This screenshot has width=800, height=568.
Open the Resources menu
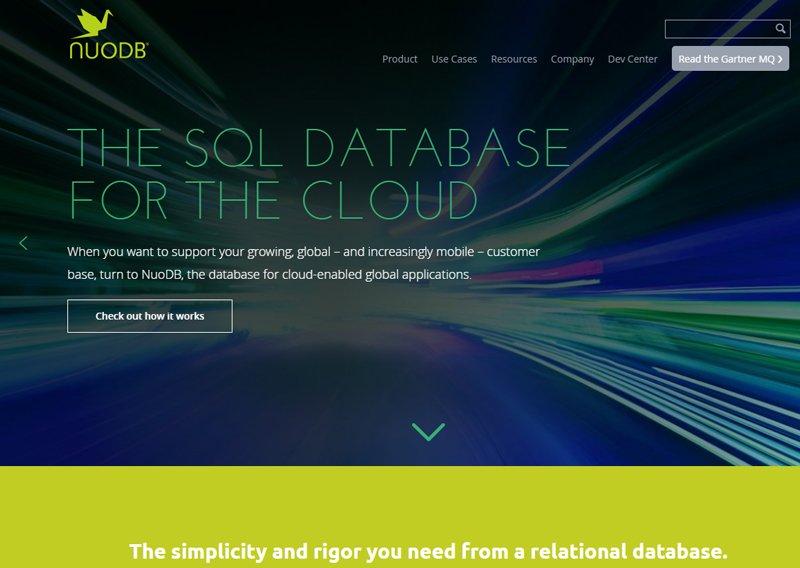click(x=514, y=59)
